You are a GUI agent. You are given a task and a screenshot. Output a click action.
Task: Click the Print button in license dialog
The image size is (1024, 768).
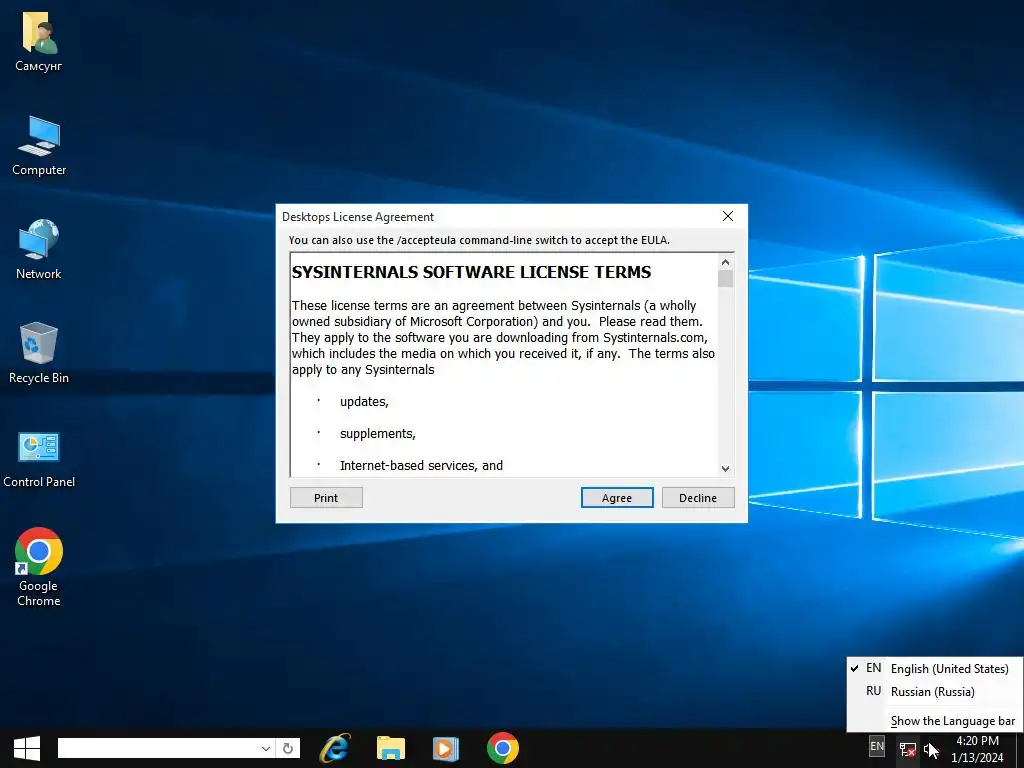[x=326, y=498]
